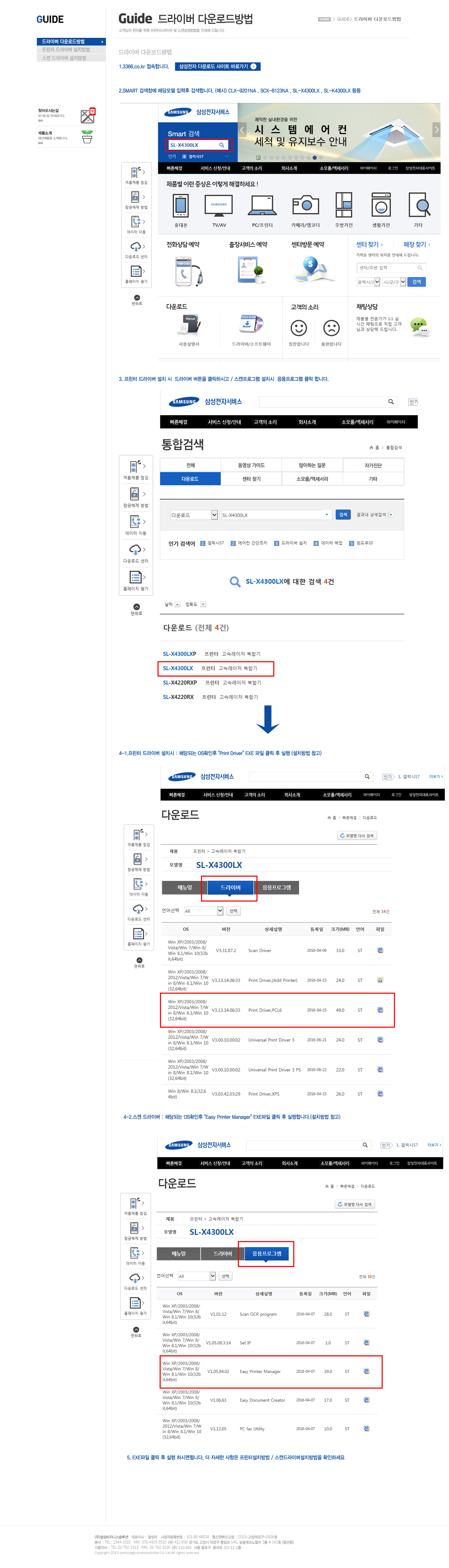Download the Set IP file icon
449x1568 pixels.
point(367,1342)
